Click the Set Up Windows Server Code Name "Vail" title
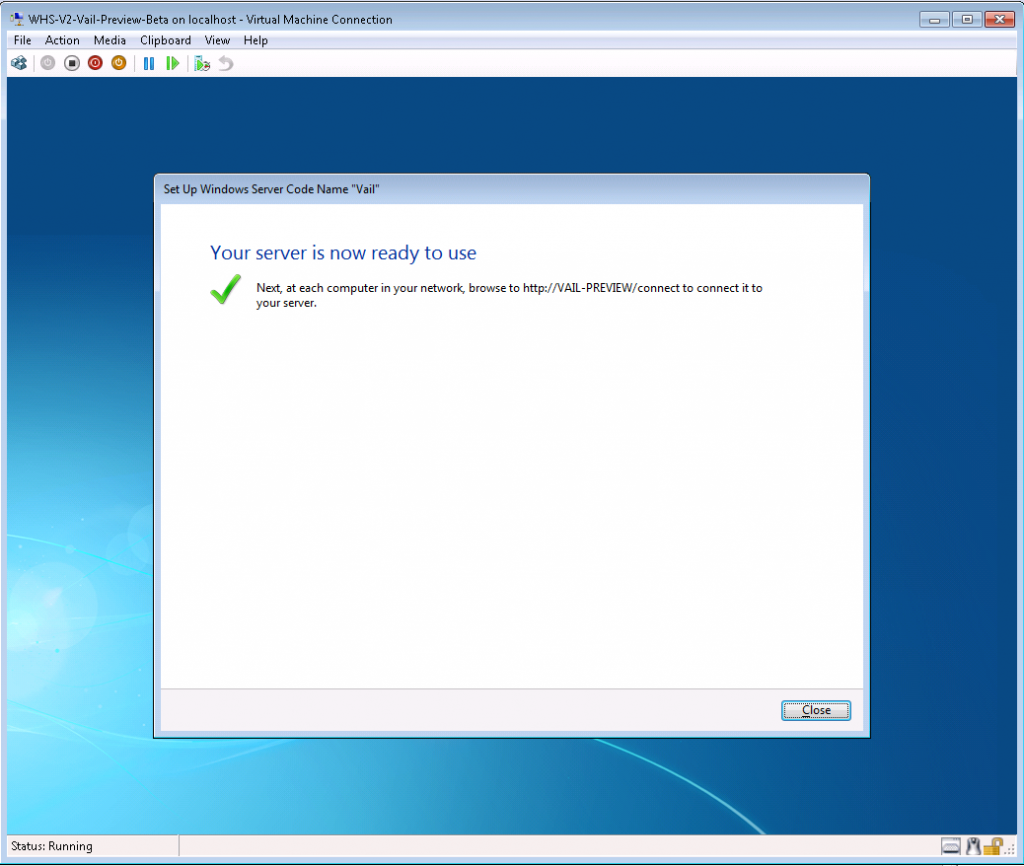1024x866 pixels. (271, 189)
